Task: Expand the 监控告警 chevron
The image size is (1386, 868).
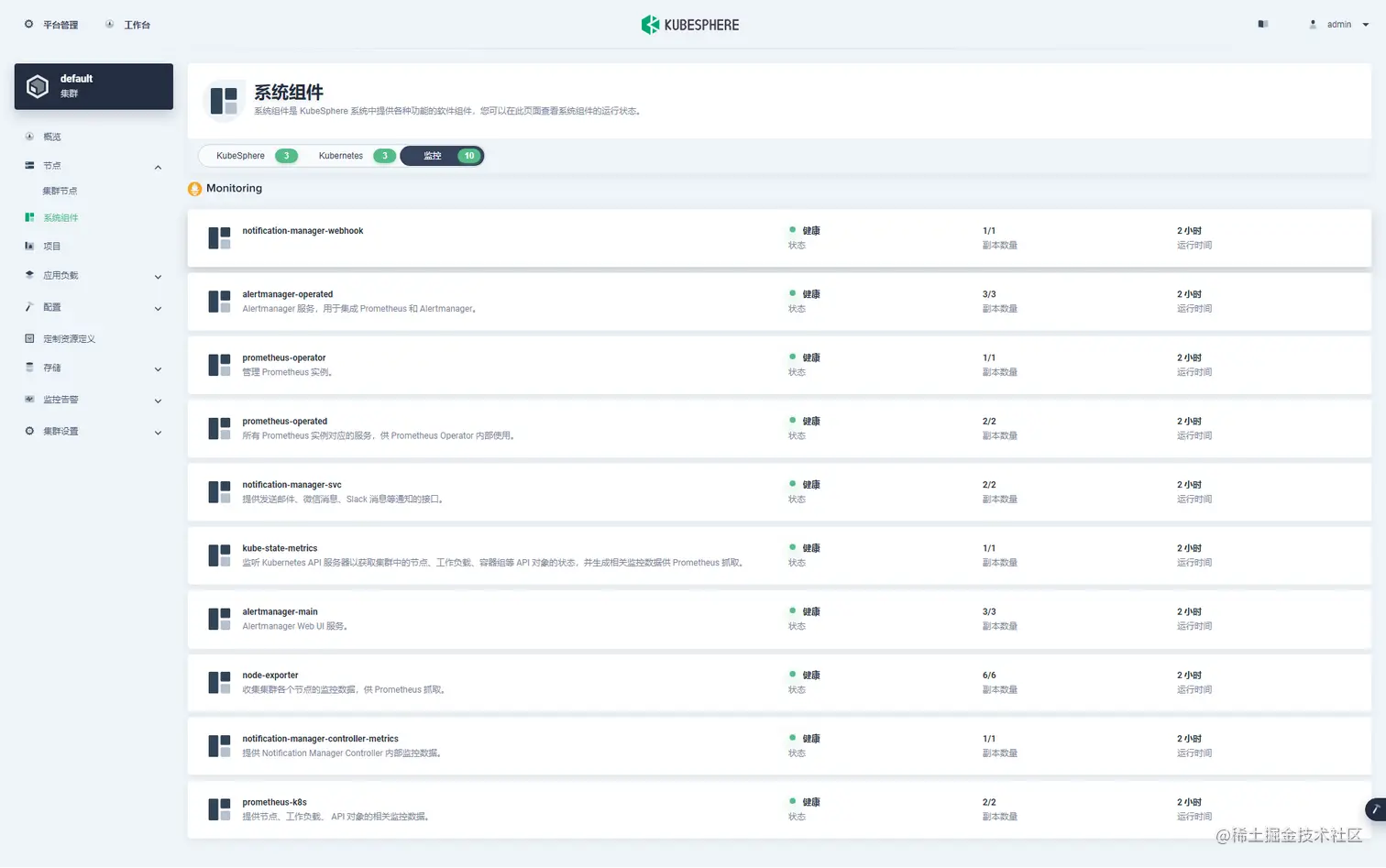Action: click(x=158, y=401)
